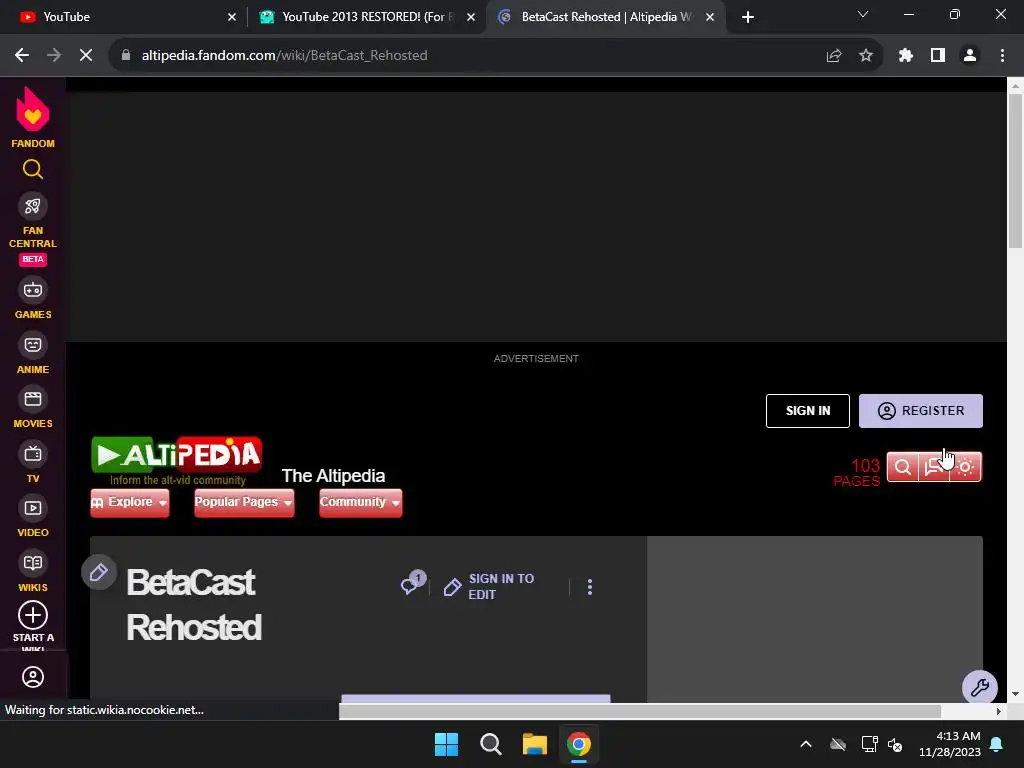Expand the Popular Pages dropdown
This screenshot has height=768, width=1024.
pyautogui.click(x=244, y=502)
